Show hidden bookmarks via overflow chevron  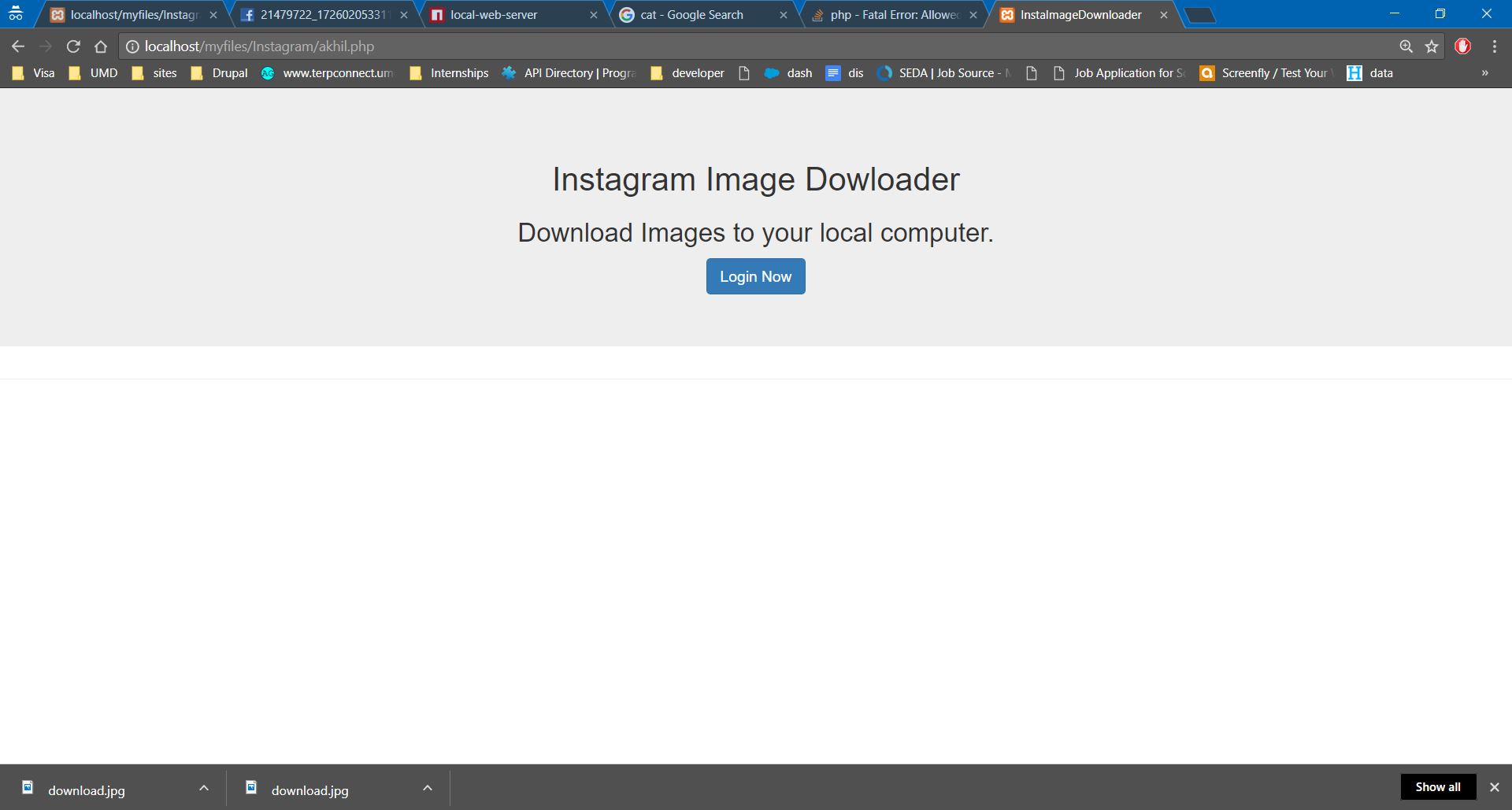[x=1485, y=73]
